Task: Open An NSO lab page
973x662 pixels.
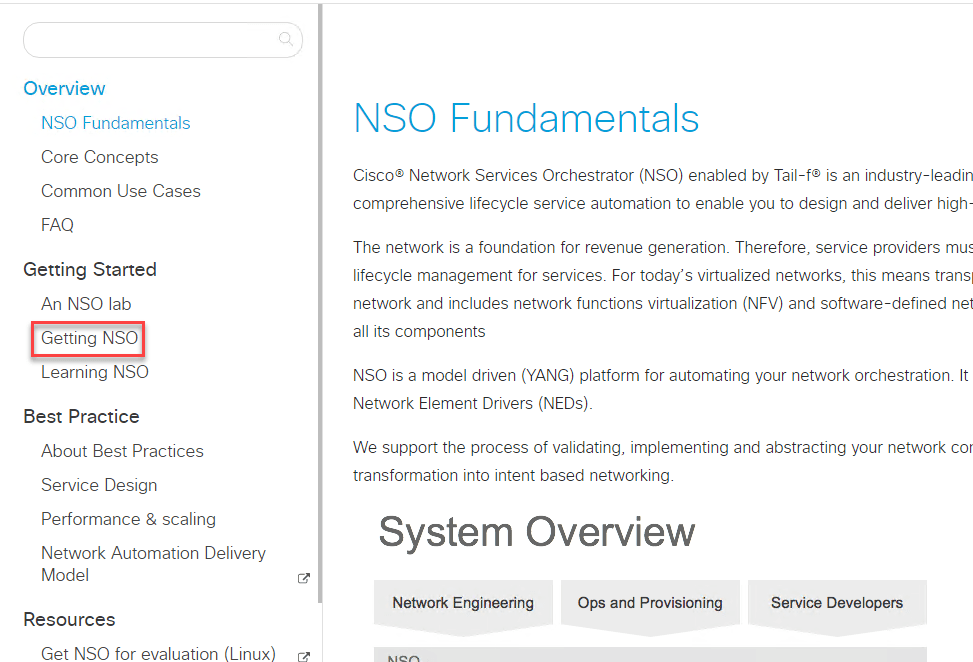Action: tap(86, 304)
